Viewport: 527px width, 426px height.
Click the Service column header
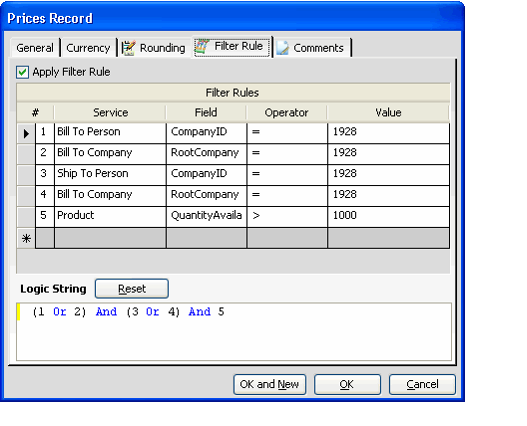point(110,113)
